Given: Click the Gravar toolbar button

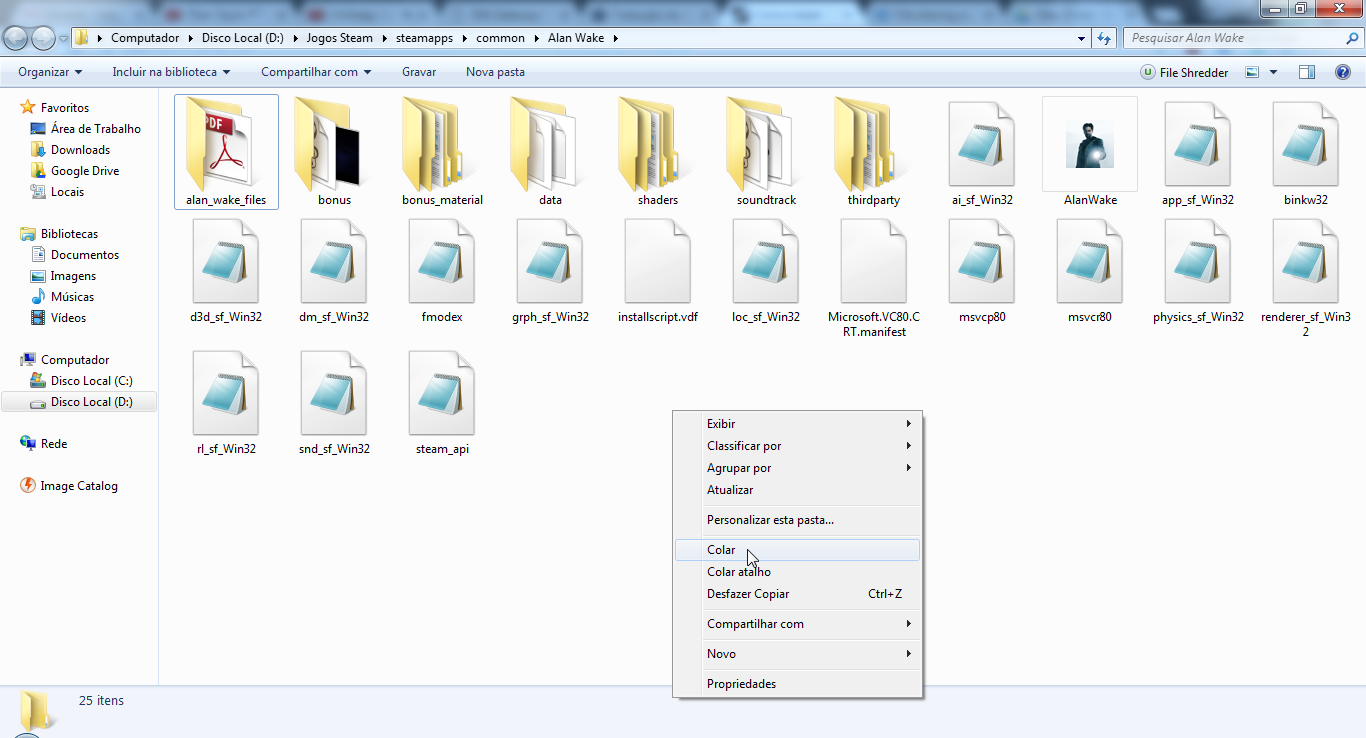Looking at the screenshot, I should coord(419,72).
